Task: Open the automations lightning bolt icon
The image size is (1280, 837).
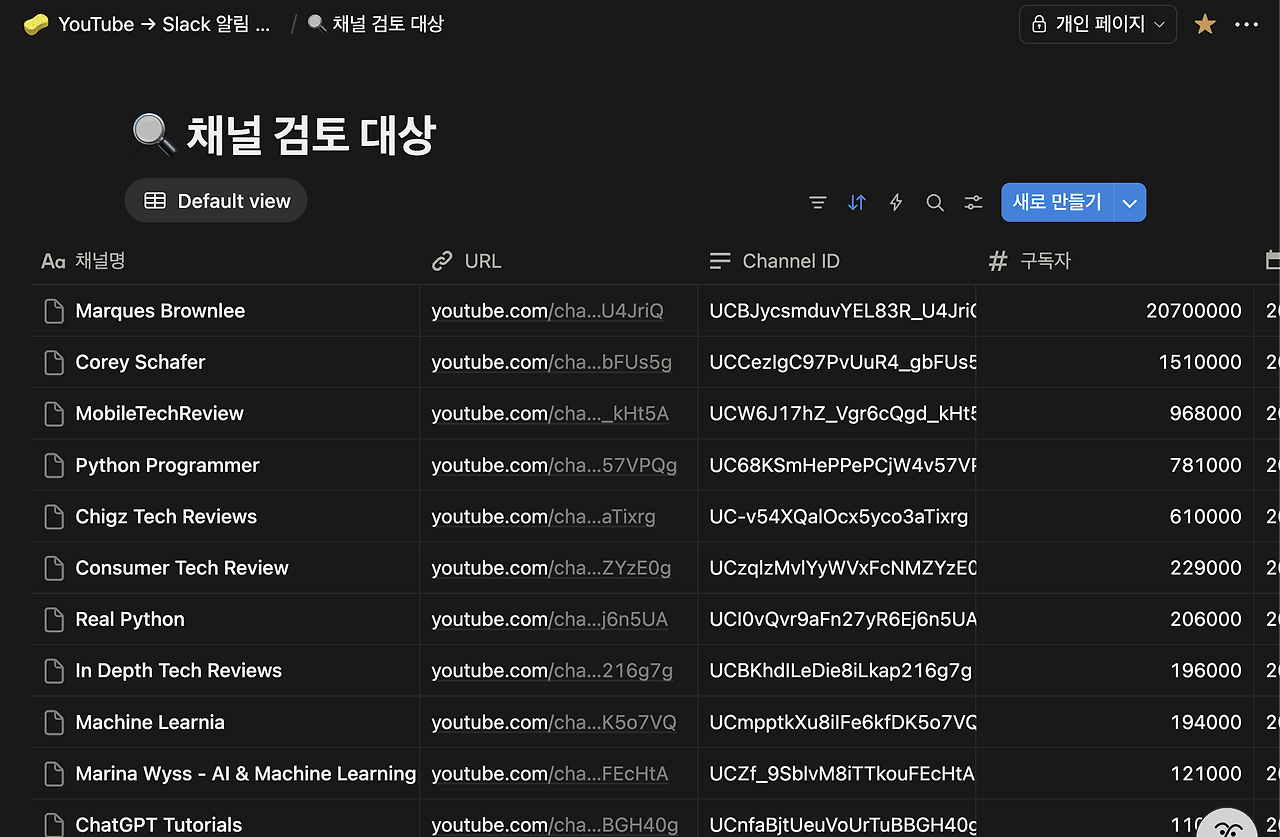Action: 896,202
